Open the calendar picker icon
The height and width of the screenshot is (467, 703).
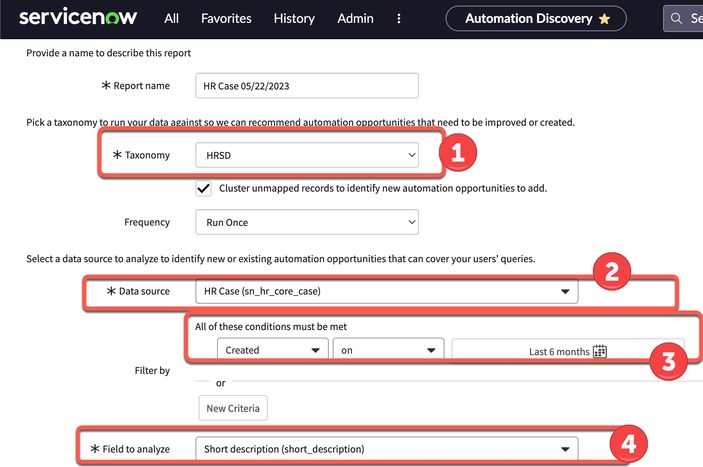600,351
